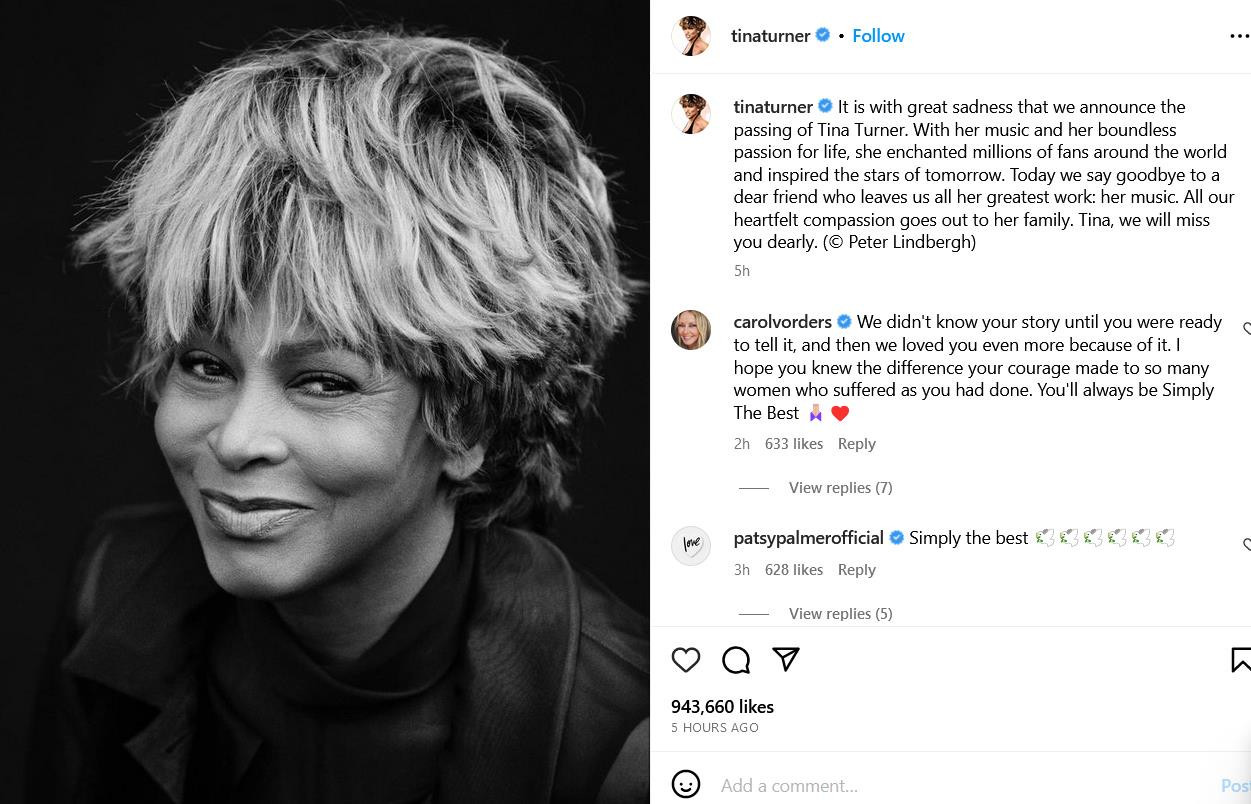Image resolution: width=1251 pixels, height=804 pixels.
Task: Follow the tinaturner account
Action: click(878, 36)
